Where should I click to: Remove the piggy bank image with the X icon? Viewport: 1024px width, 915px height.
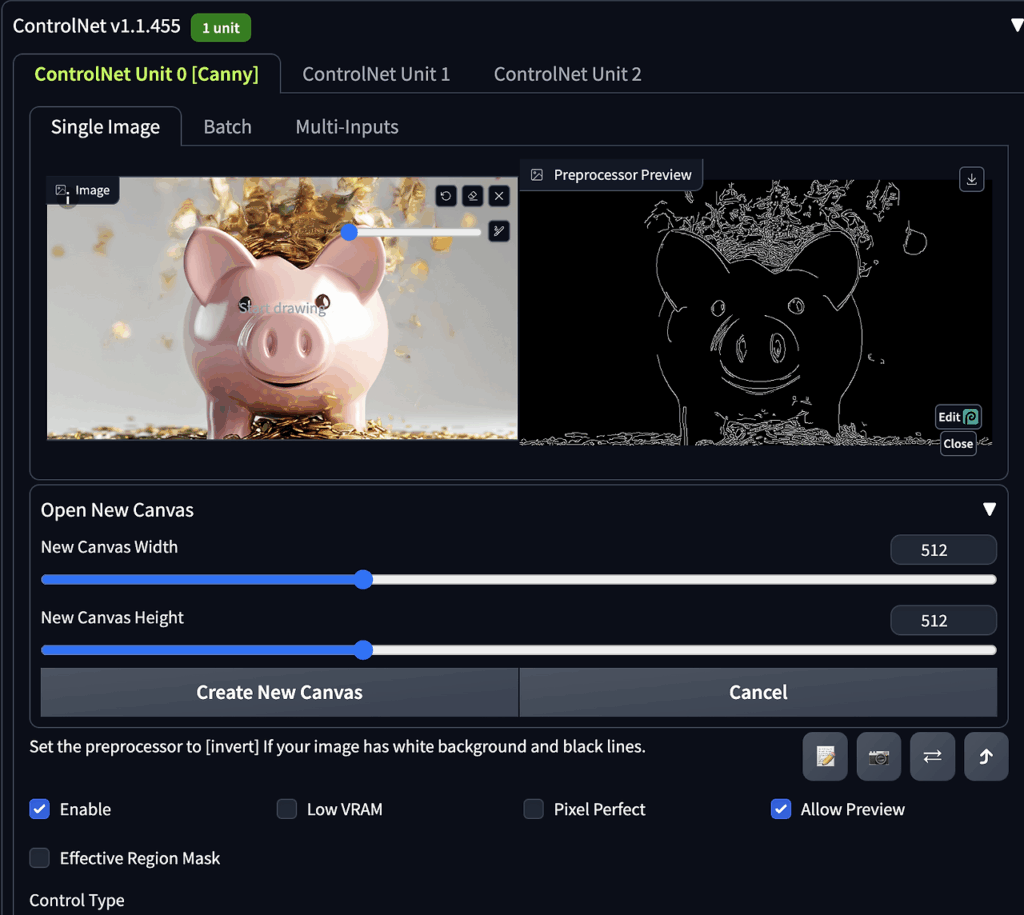click(499, 196)
